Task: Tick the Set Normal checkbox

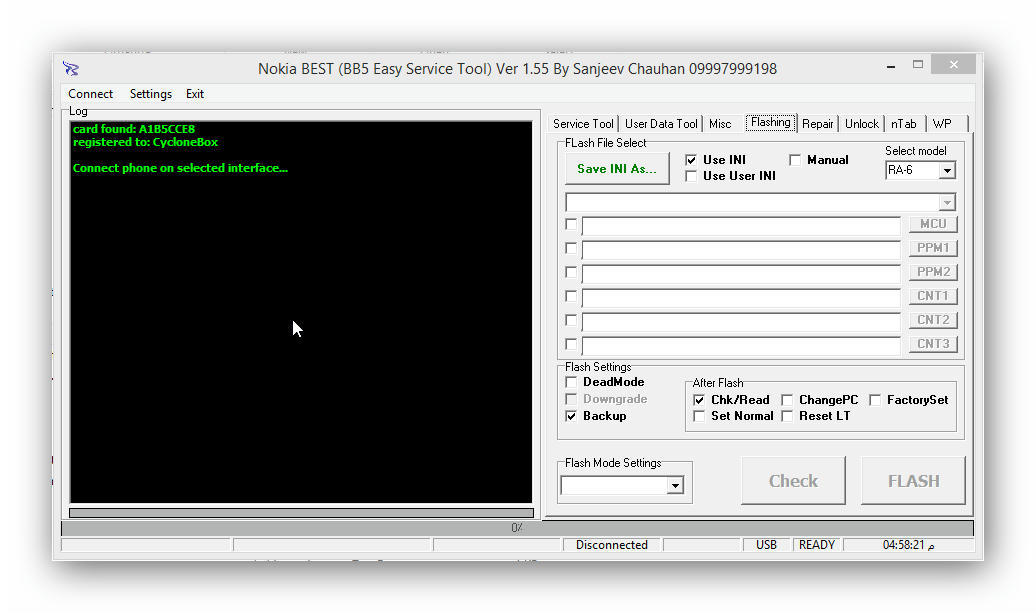Action: [x=699, y=416]
